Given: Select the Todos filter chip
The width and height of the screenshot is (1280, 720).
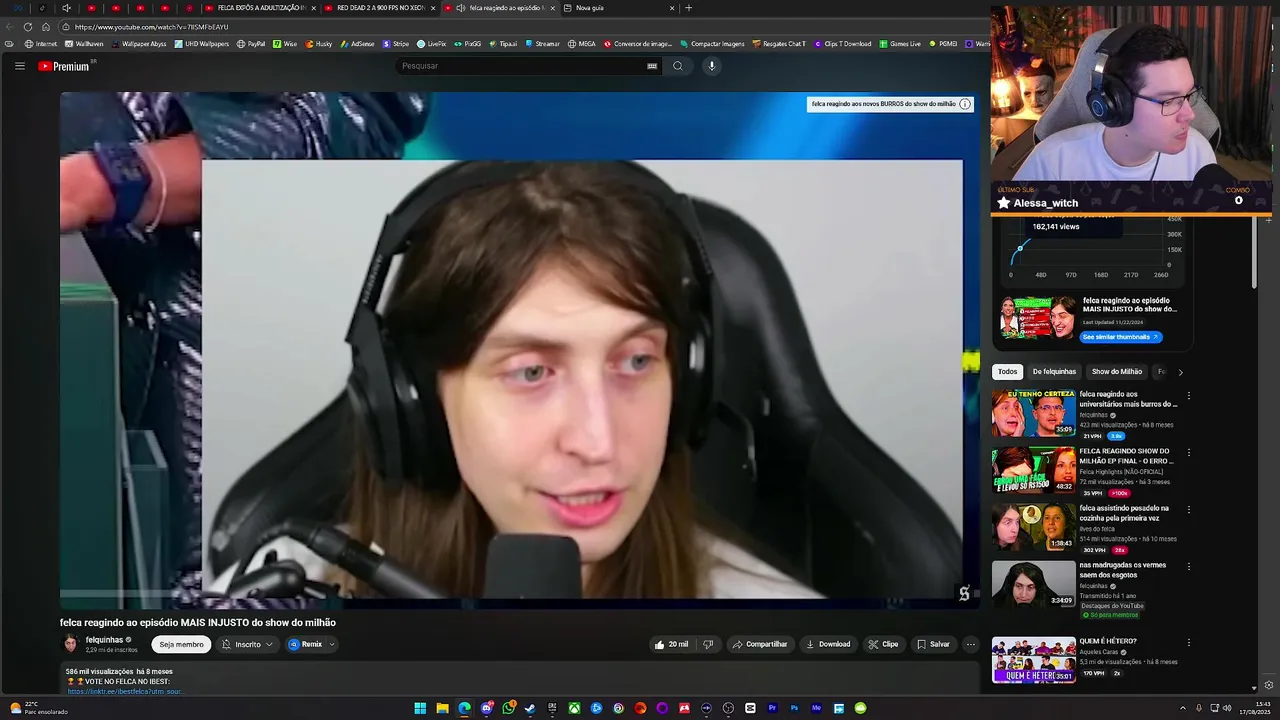Looking at the screenshot, I should (x=1007, y=371).
